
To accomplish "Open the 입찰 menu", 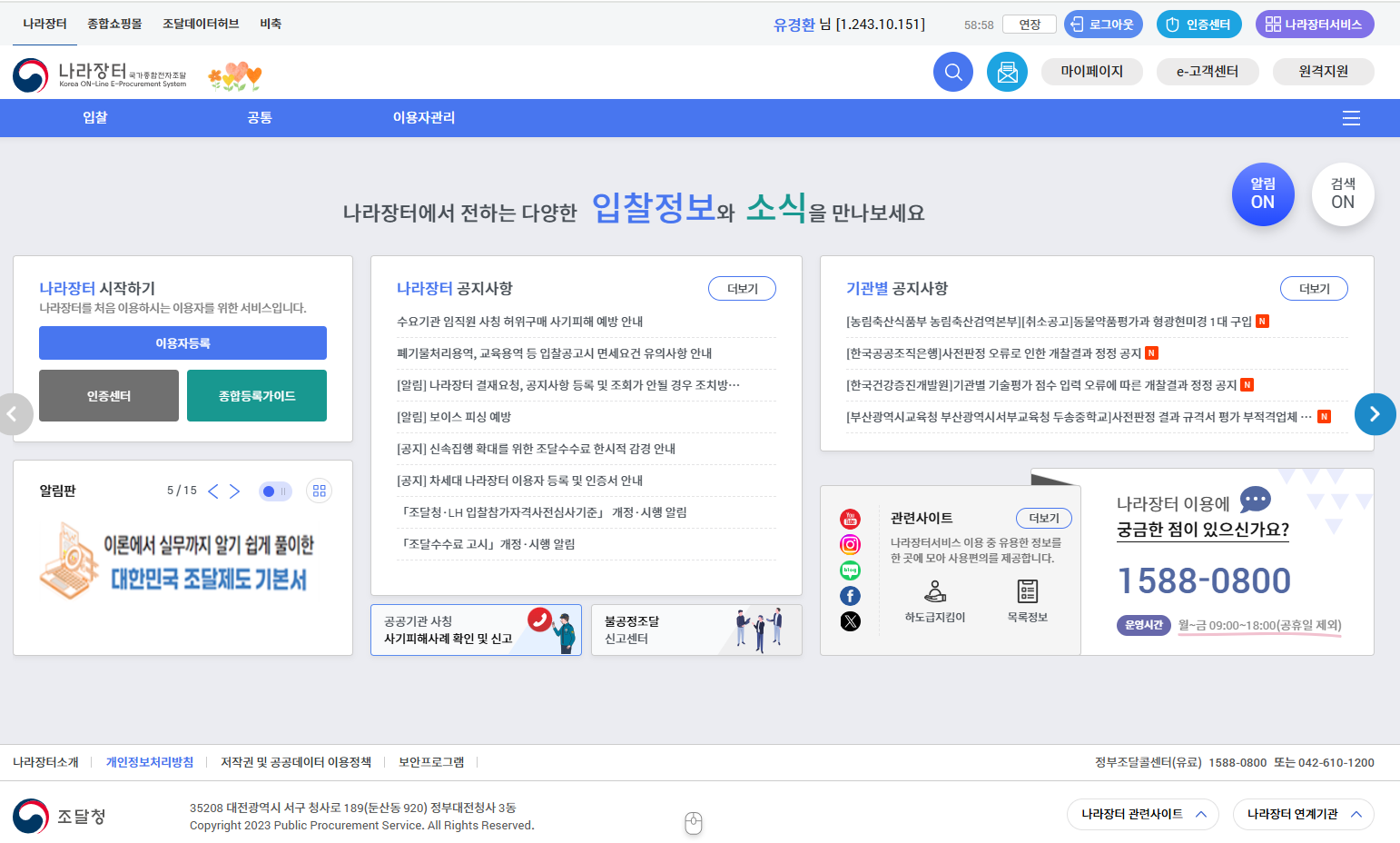I will tap(95, 118).
